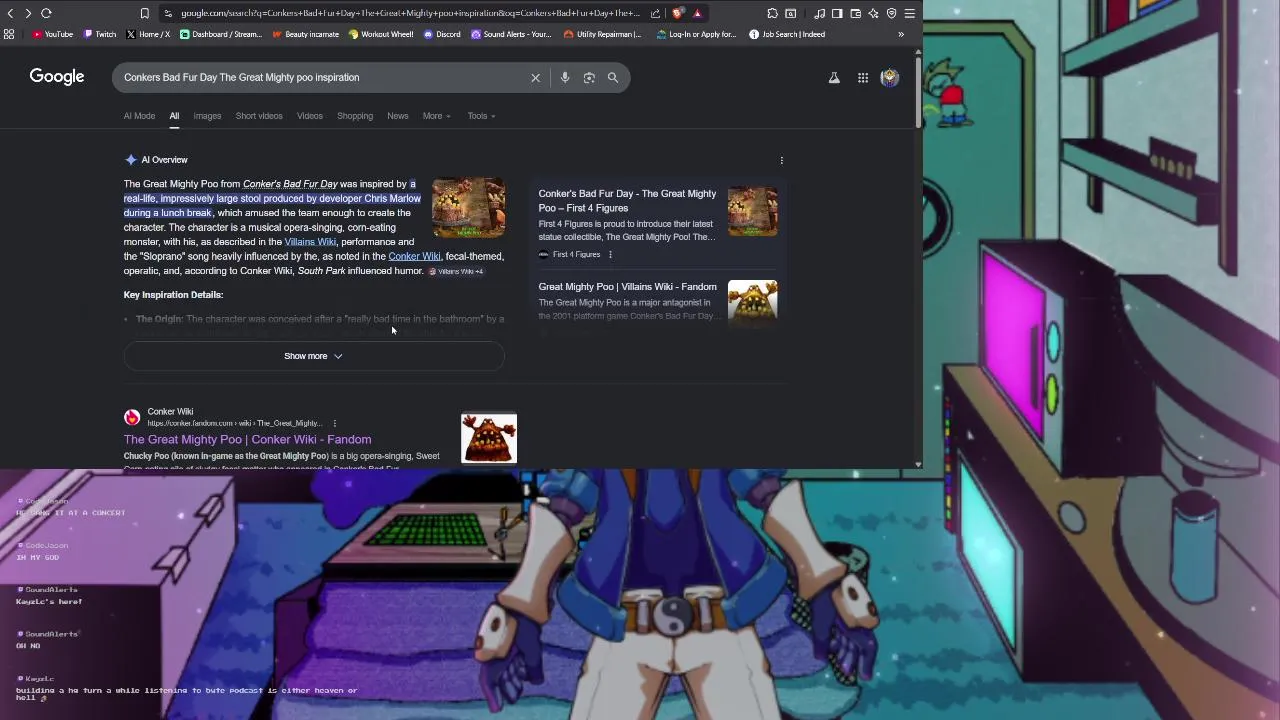The image size is (1280, 720).
Task: Expand the More search filters dropdown
Action: tap(436, 116)
